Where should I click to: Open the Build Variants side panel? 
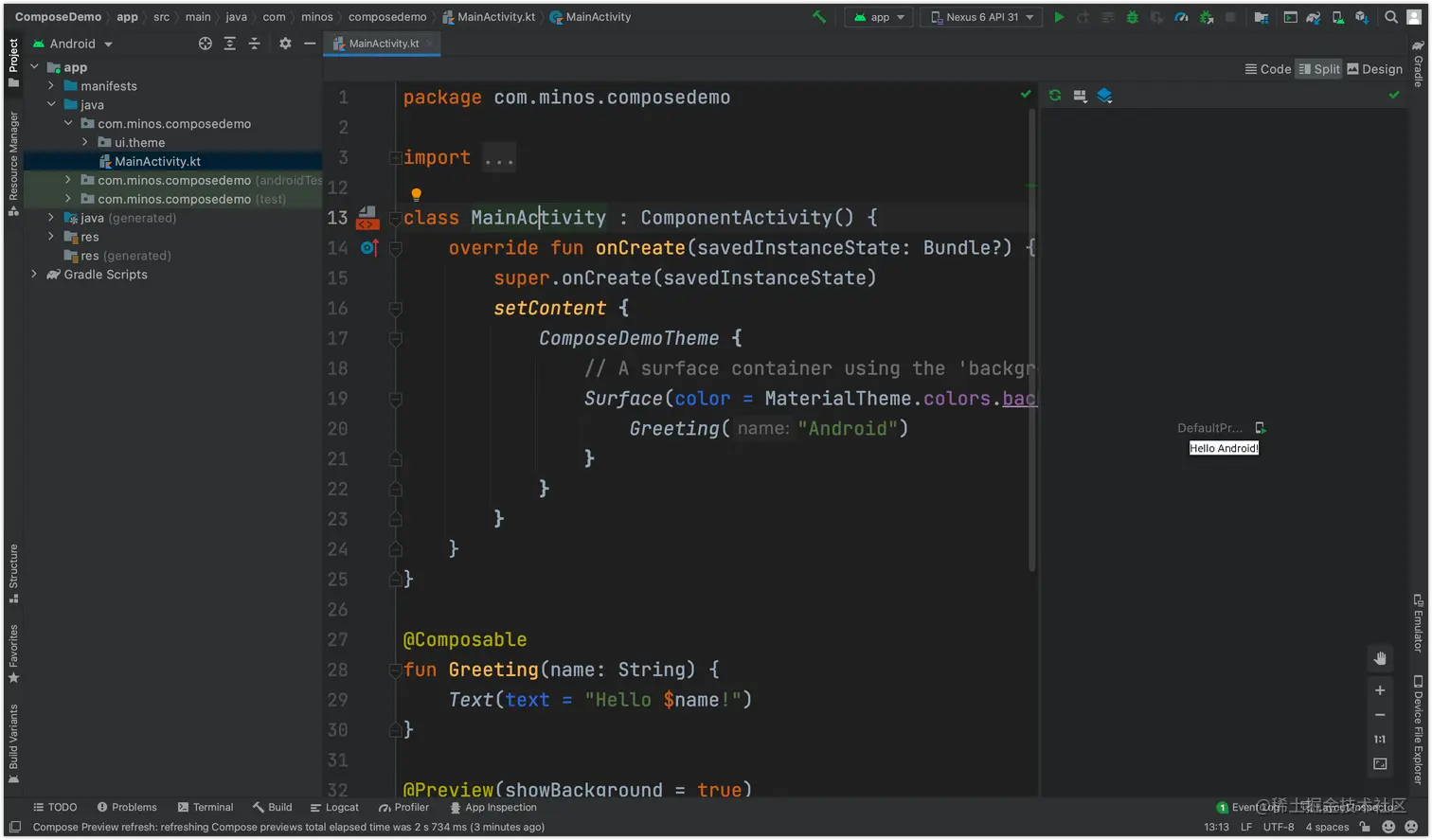13,744
